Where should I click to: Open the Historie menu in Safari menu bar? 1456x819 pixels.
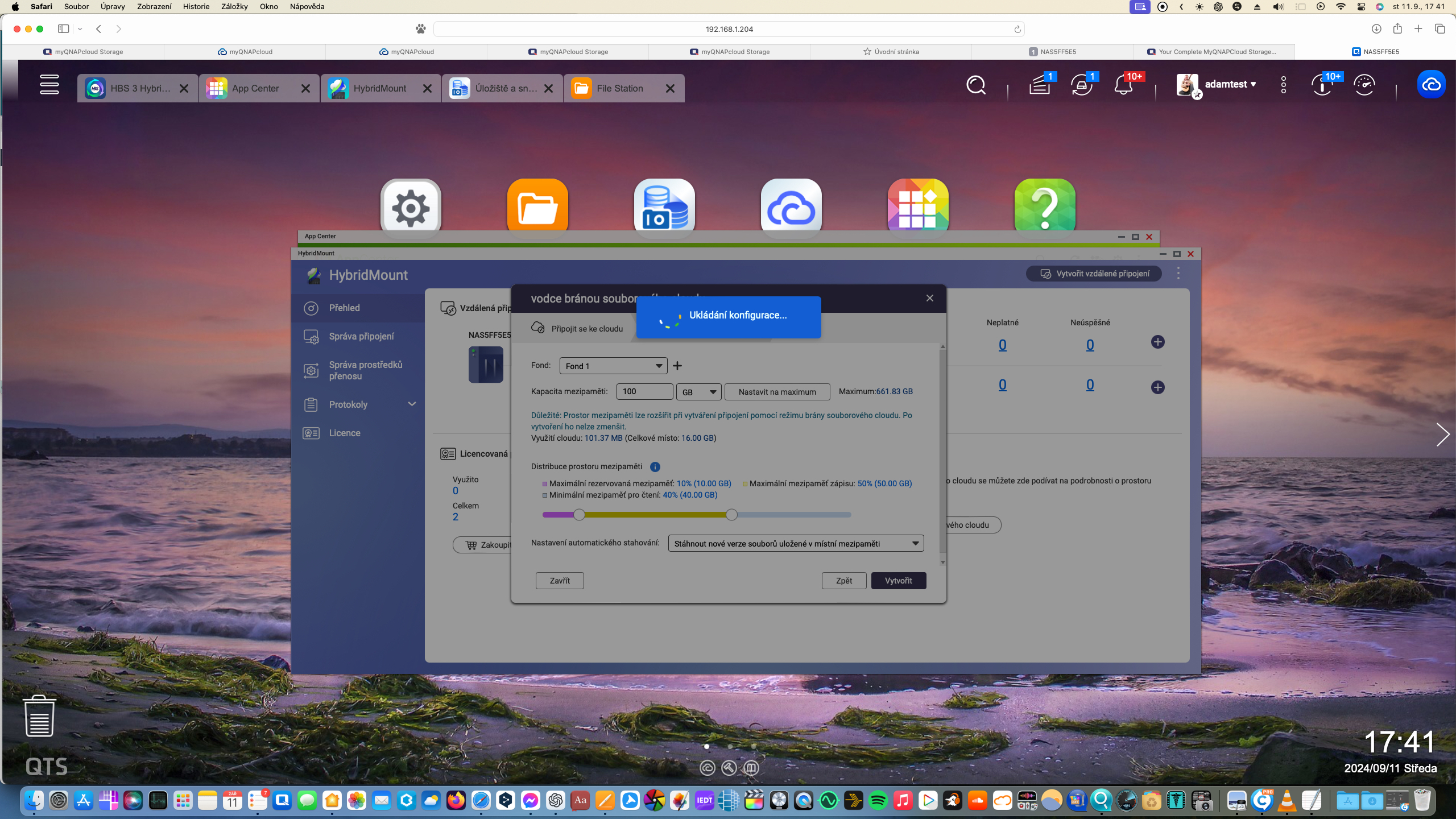(x=196, y=6)
